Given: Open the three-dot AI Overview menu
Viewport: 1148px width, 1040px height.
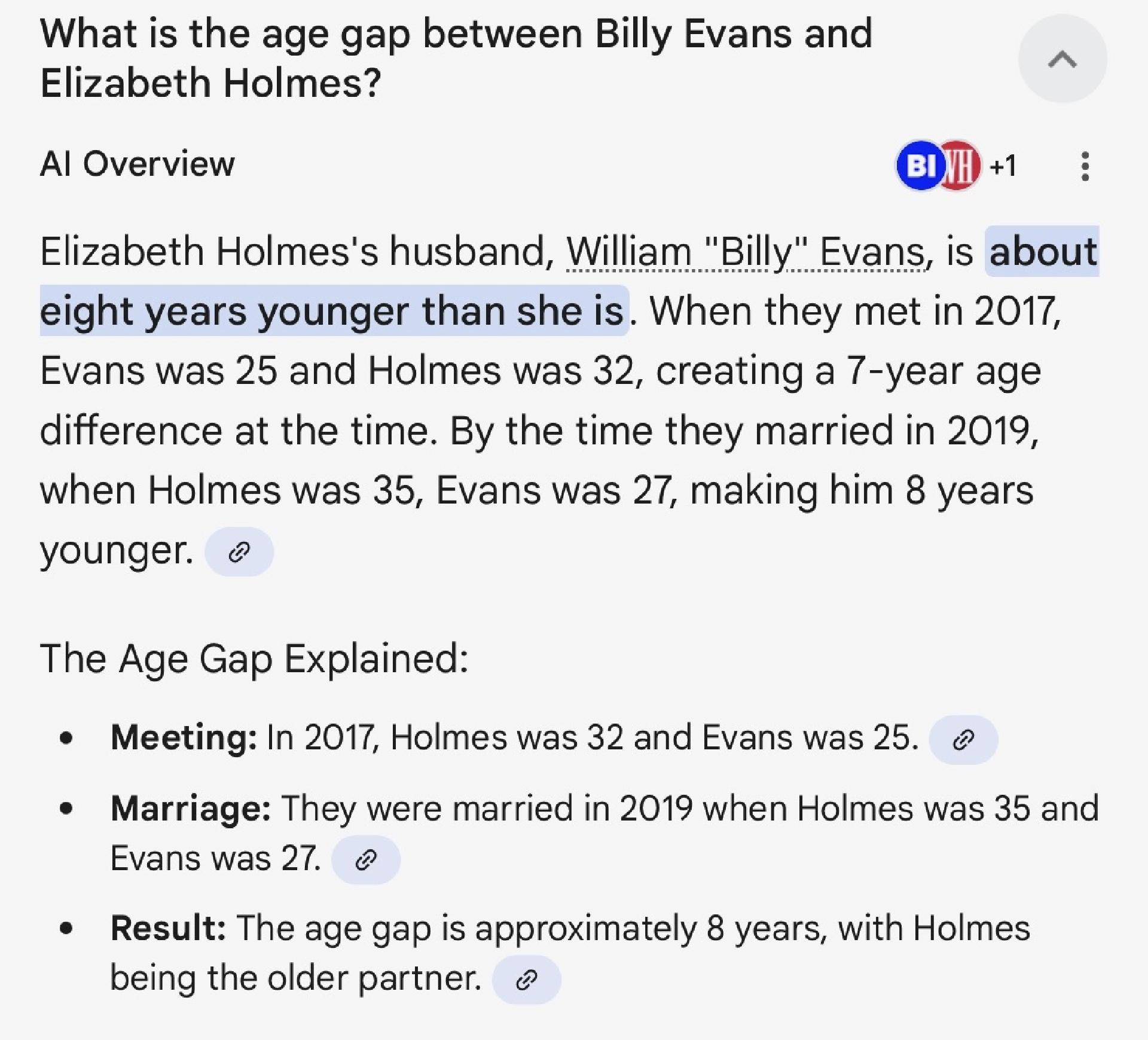Looking at the screenshot, I should pyautogui.click(x=1085, y=166).
